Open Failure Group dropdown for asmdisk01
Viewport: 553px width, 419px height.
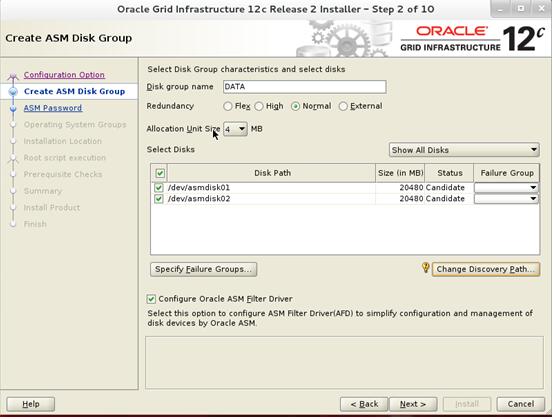506,188
